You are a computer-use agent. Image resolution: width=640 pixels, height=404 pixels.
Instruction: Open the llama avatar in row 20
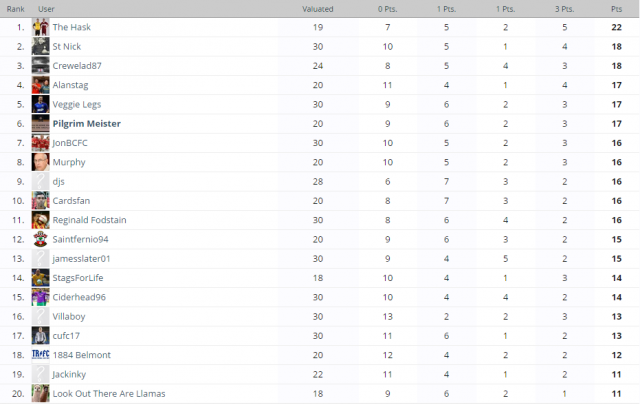point(40,394)
